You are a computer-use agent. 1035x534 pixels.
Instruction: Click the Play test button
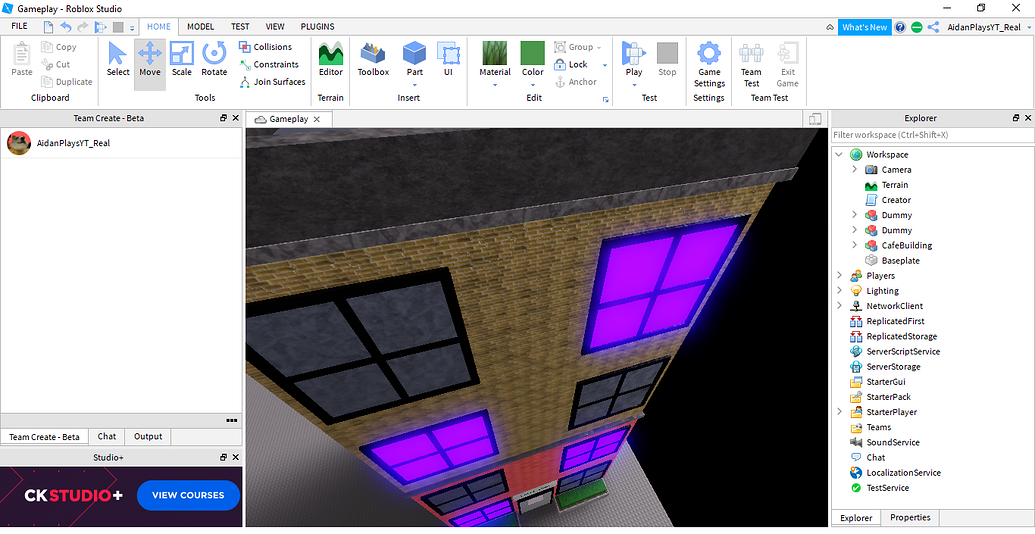tap(634, 59)
